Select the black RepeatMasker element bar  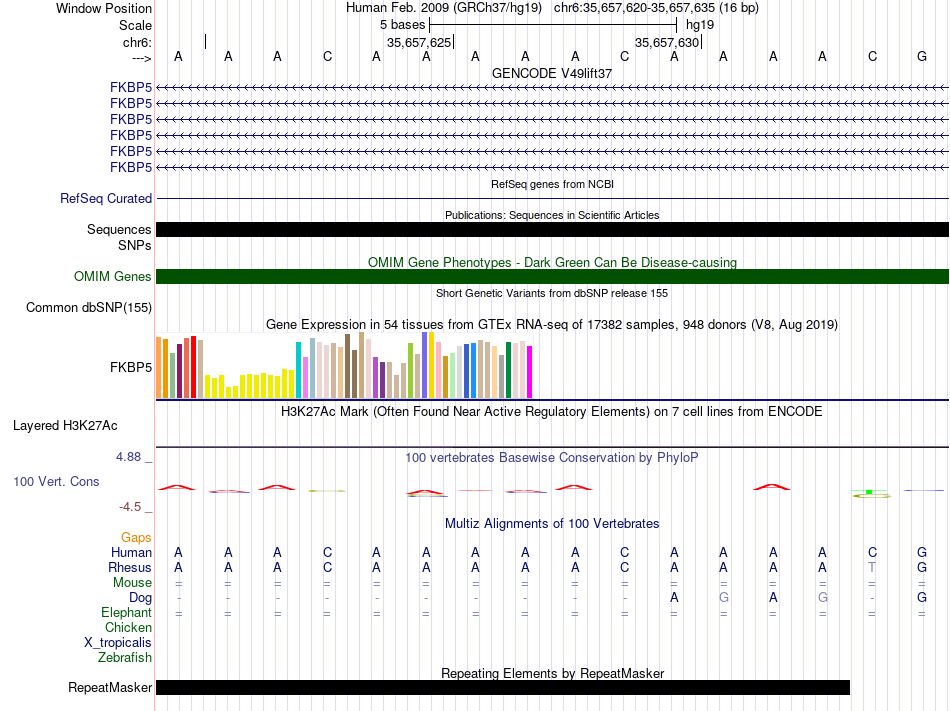pos(503,687)
